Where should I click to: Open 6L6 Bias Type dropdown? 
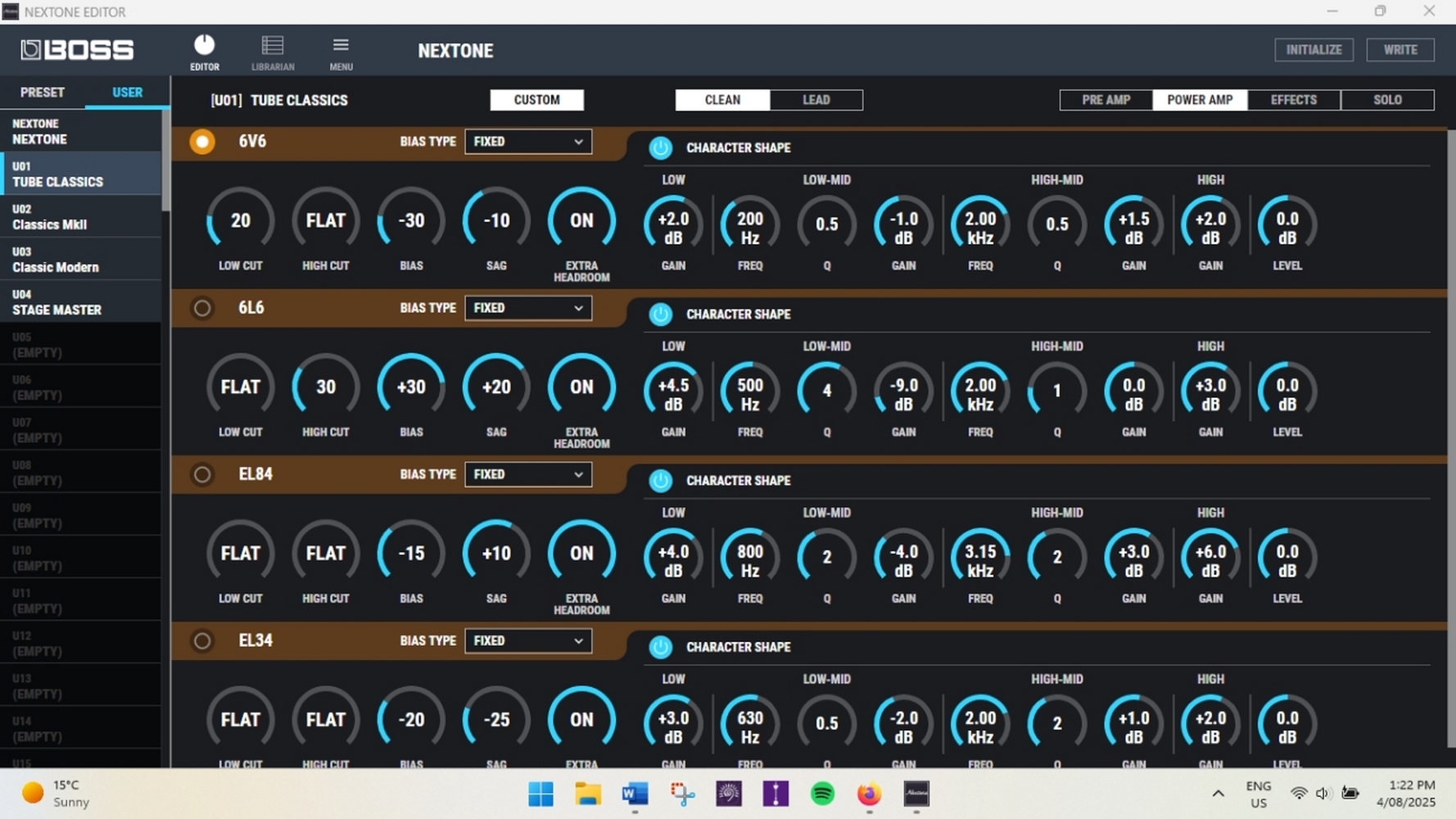click(x=528, y=308)
